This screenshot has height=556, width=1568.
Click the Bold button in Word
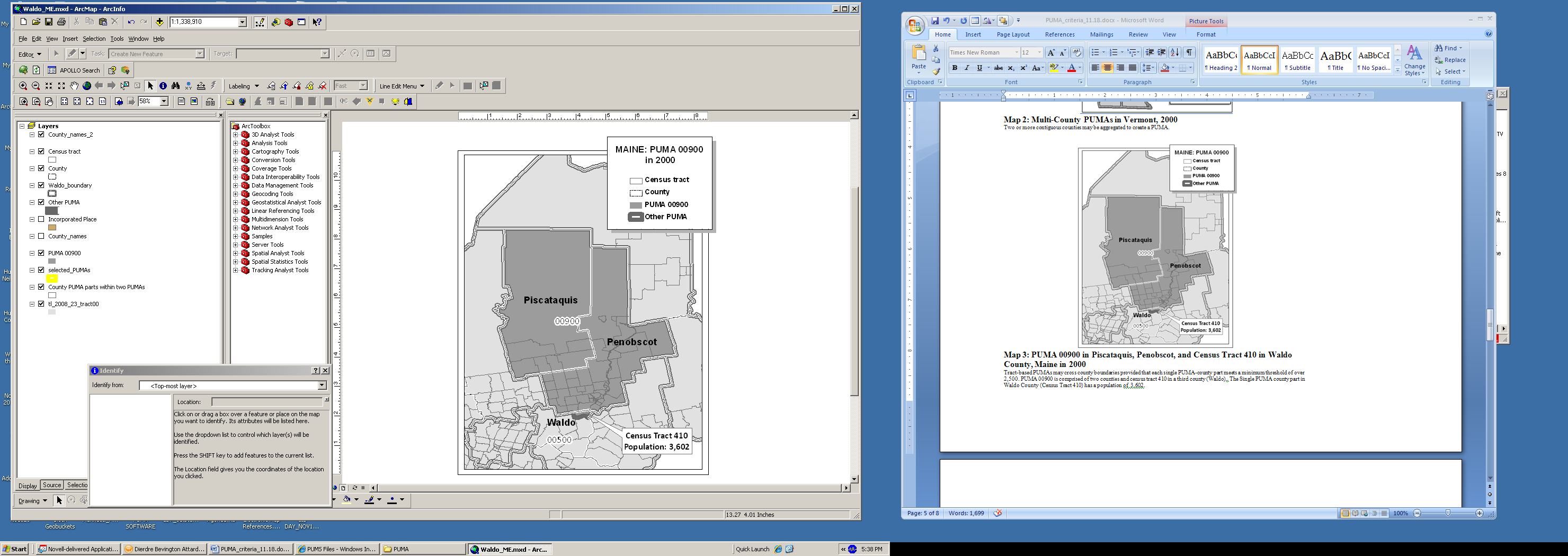[955, 68]
